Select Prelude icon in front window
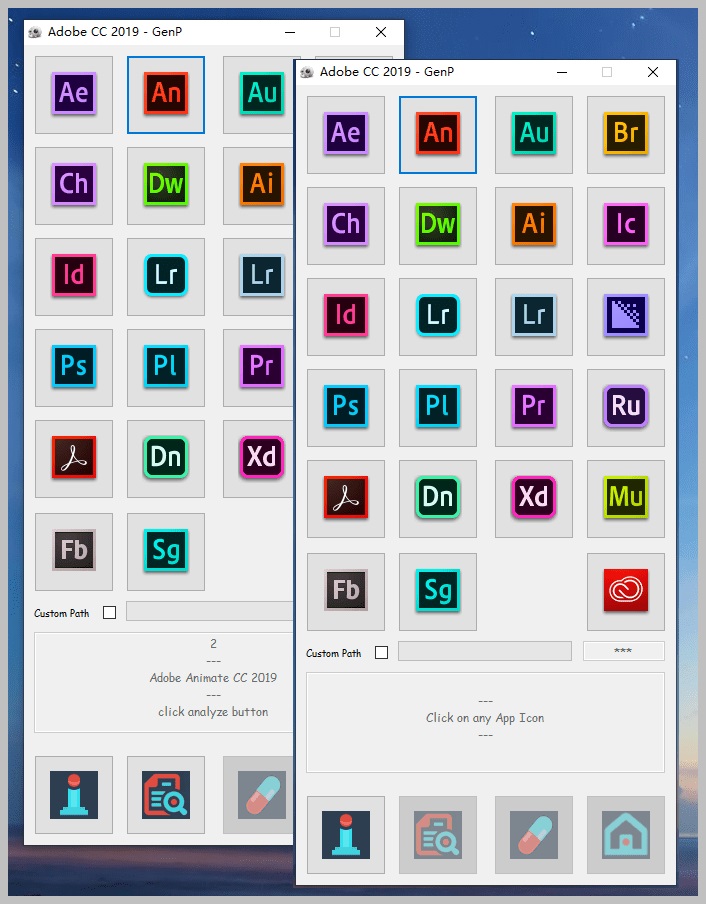The width and height of the screenshot is (706, 904). 438,408
